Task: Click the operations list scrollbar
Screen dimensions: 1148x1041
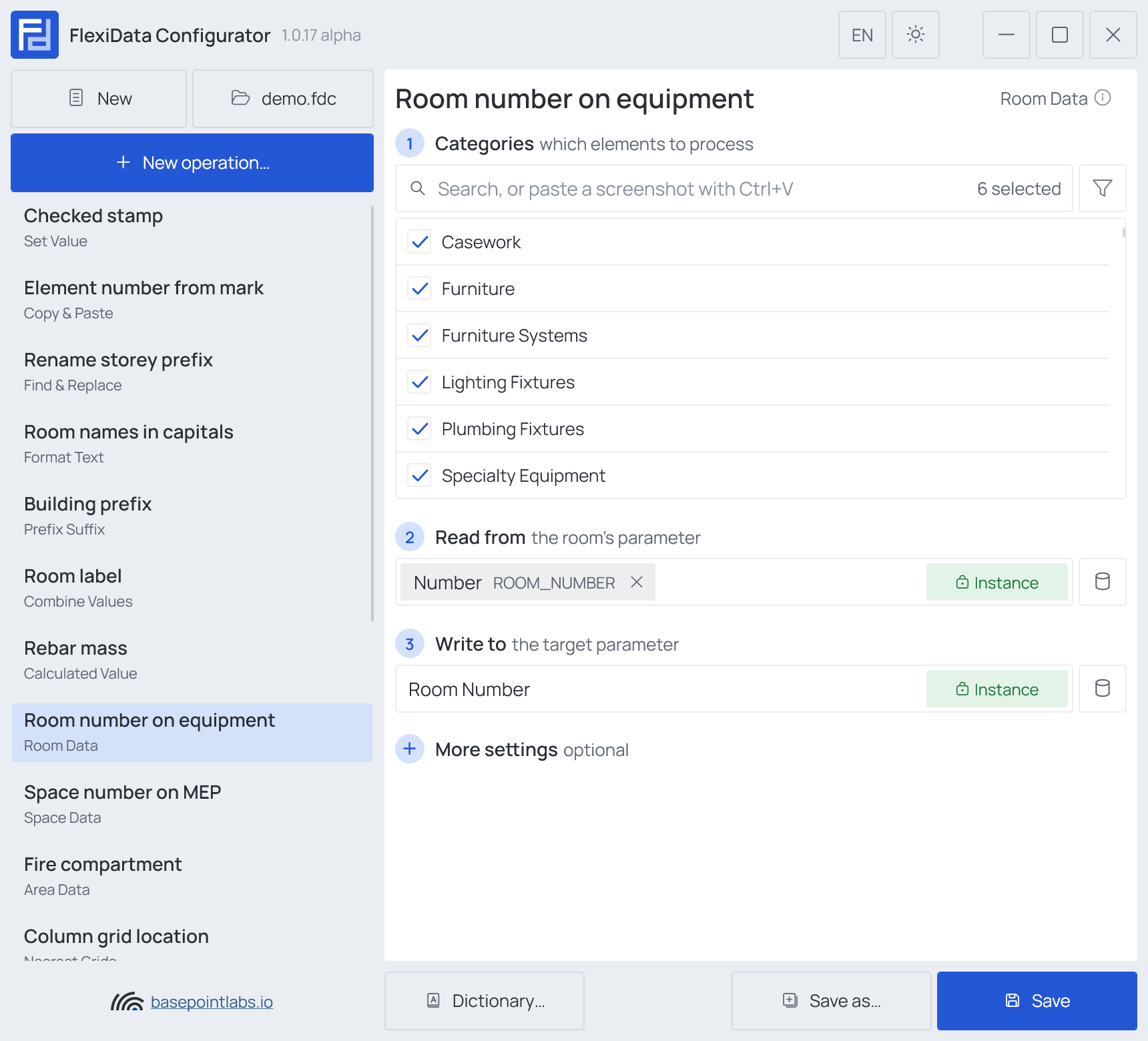Action: (372, 414)
